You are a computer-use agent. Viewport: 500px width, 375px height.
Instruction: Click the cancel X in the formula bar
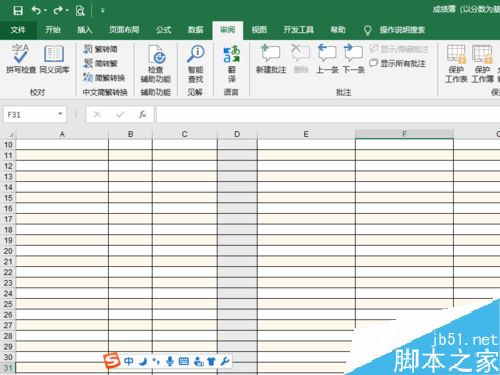click(x=97, y=115)
